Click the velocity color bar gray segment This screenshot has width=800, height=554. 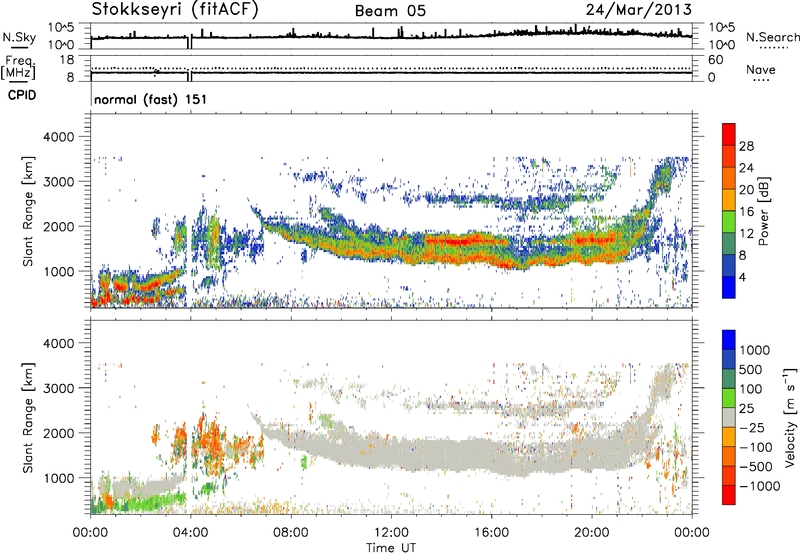[729, 417]
